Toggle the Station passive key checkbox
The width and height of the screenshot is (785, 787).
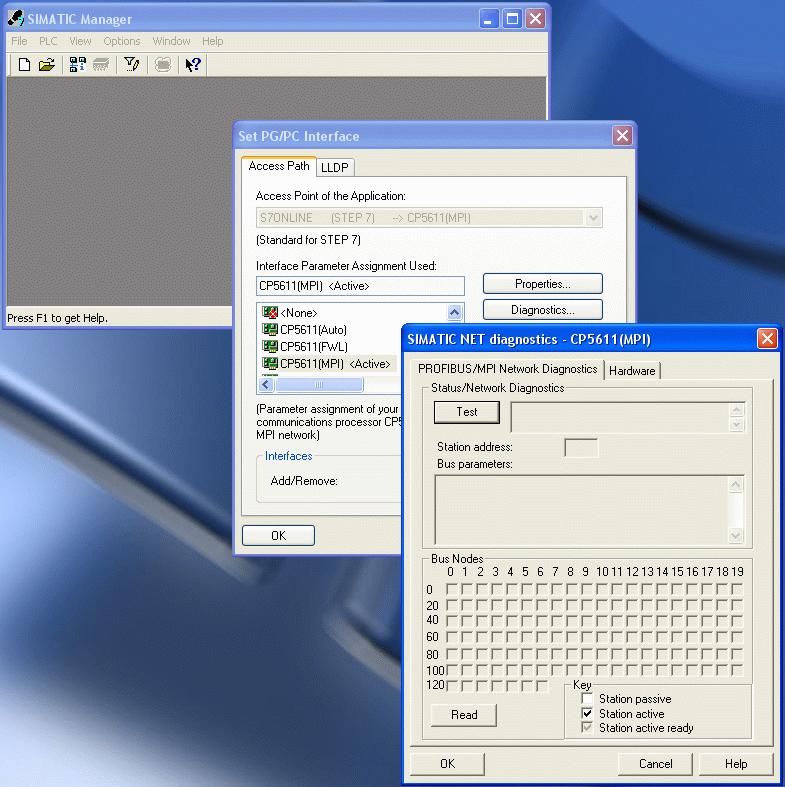[x=587, y=699]
